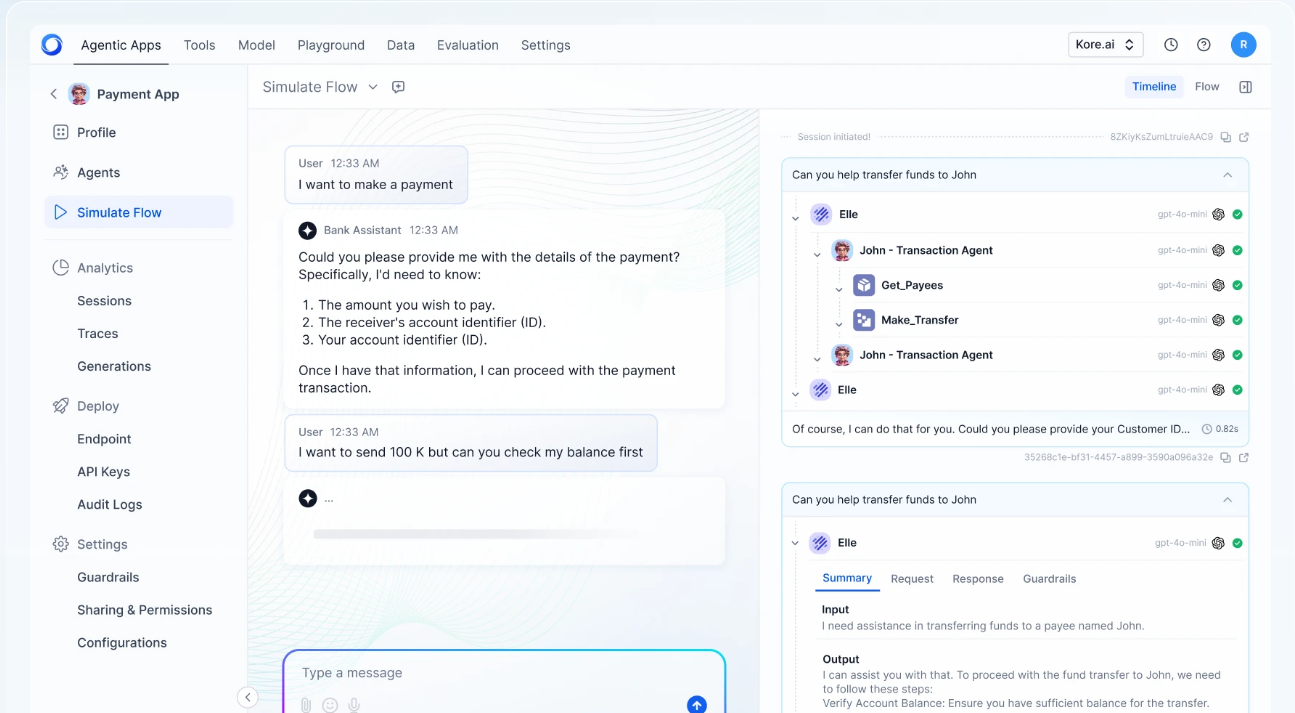Viewport: 1295px width, 713px height.
Task: Collapse the Can you help transfer funds panel
Action: pos(1228,174)
